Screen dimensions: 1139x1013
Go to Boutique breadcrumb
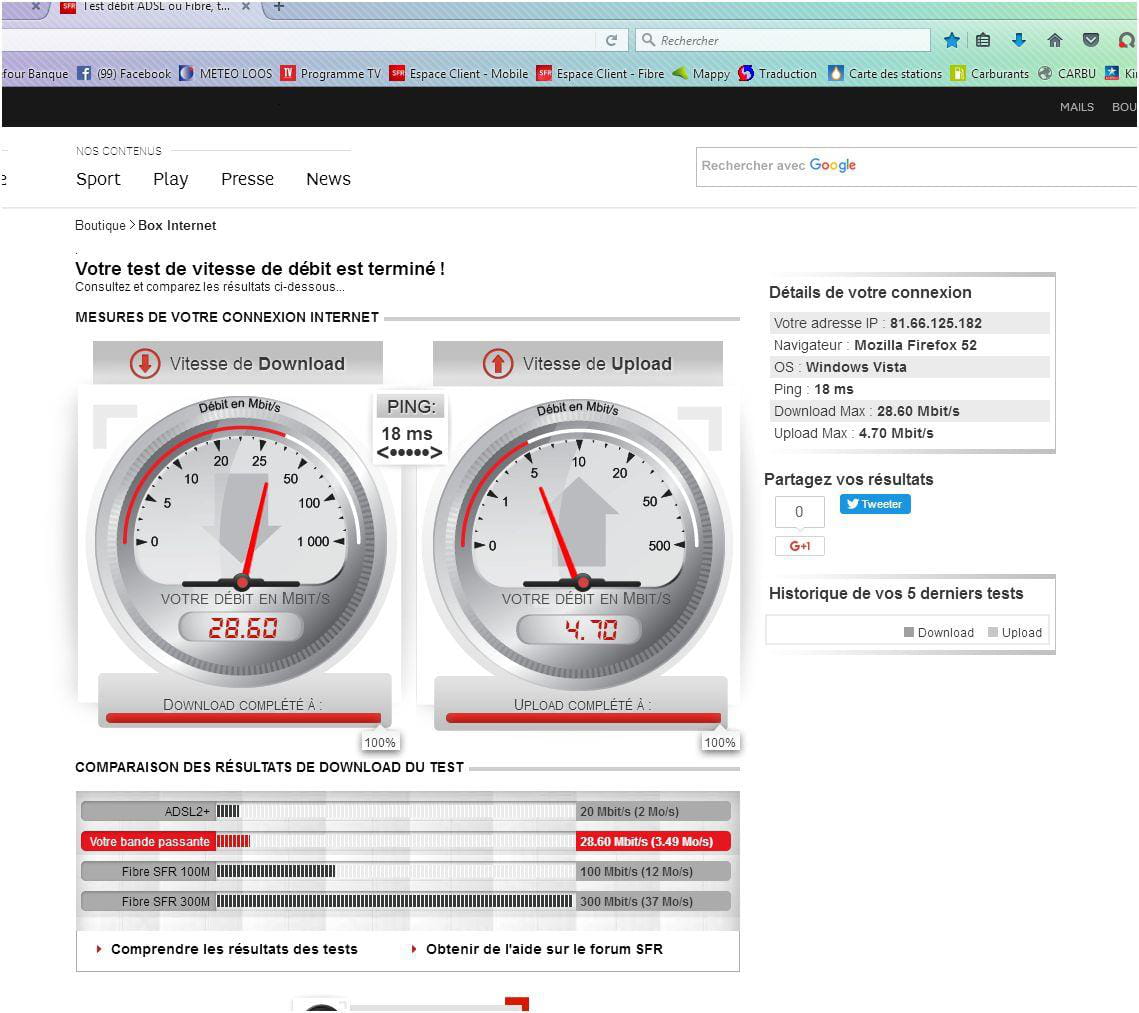click(x=100, y=225)
